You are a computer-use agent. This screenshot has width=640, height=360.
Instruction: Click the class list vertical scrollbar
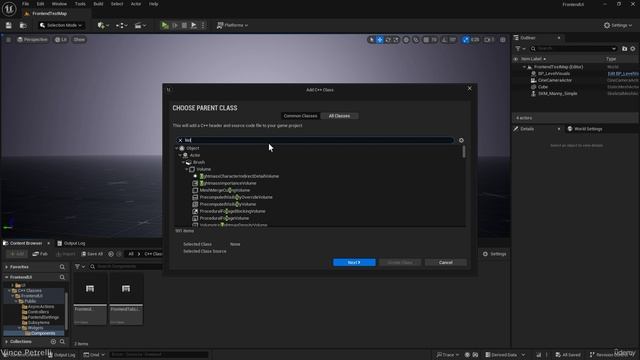pyautogui.click(x=464, y=152)
